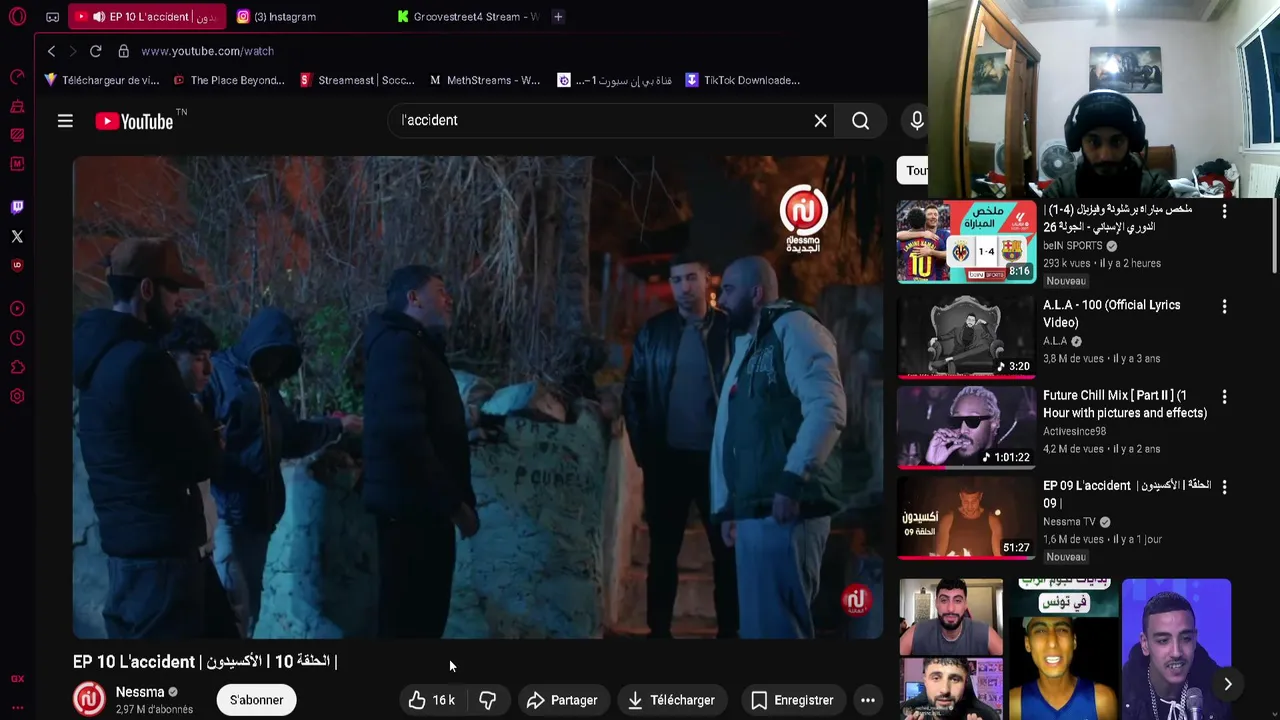Share the video with Partager
The image size is (1280, 720).
(x=562, y=700)
